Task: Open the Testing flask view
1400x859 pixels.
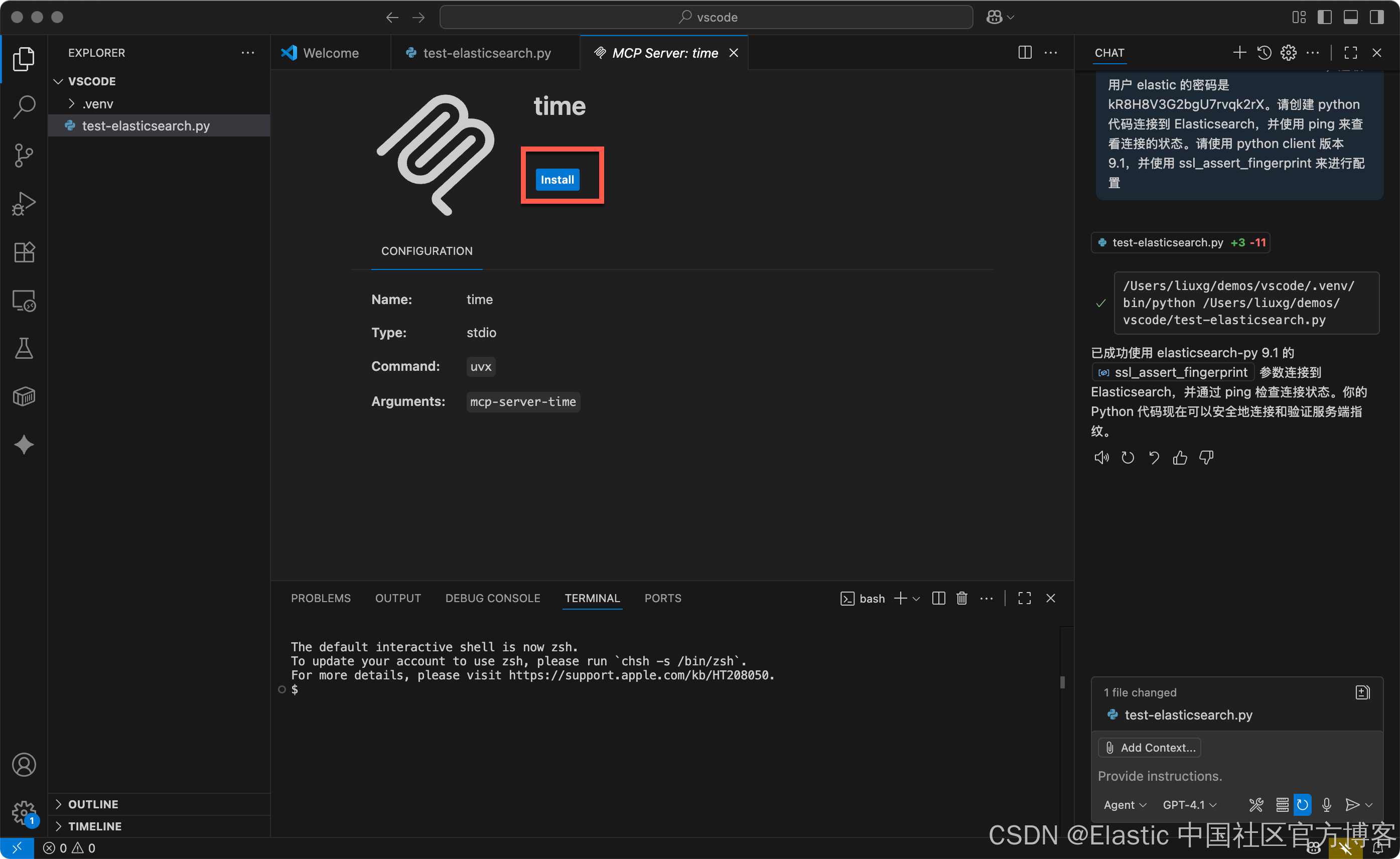Action: 24,348
